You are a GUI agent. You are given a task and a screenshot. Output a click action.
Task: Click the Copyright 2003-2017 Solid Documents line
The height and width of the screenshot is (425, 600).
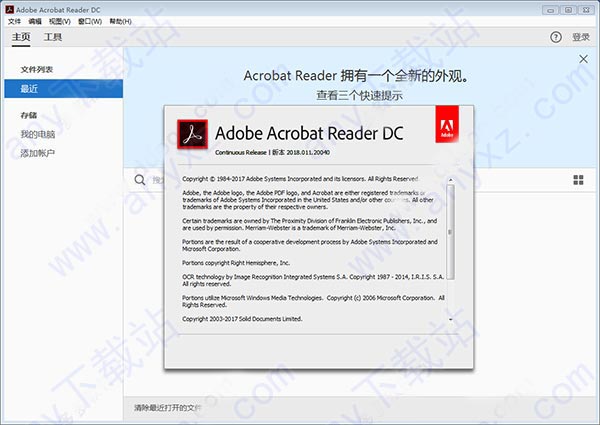point(242,319)
